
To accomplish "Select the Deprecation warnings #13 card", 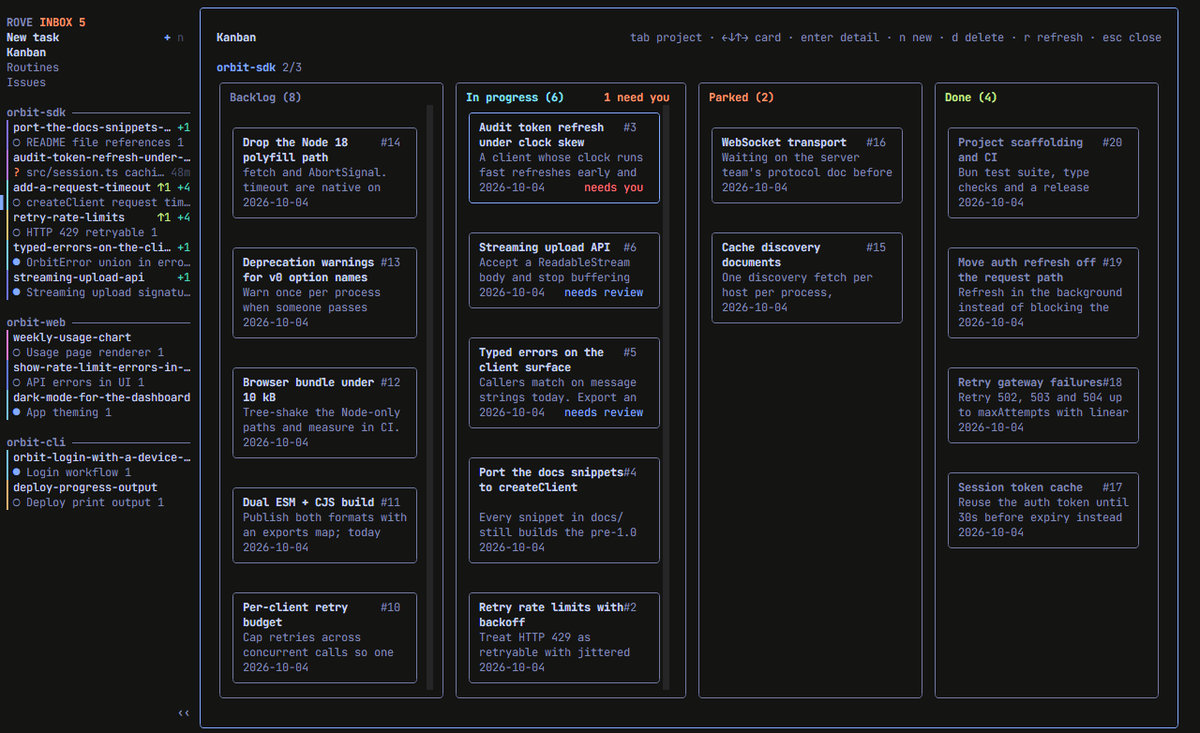I will 325,292.
